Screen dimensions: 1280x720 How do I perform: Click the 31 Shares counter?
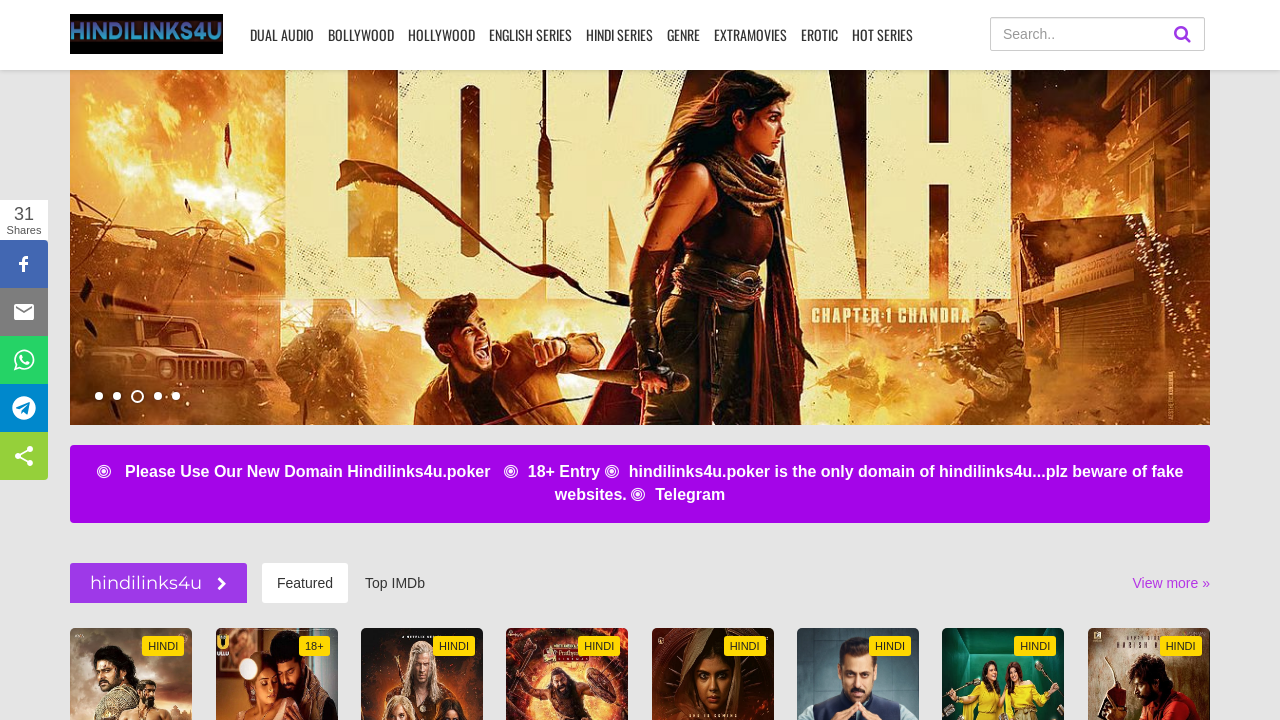24,220
